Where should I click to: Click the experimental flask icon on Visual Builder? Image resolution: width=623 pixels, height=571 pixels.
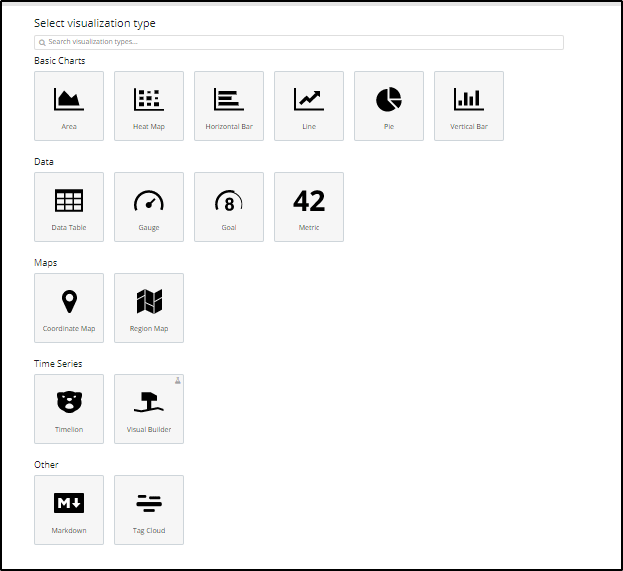click(178, 380)
